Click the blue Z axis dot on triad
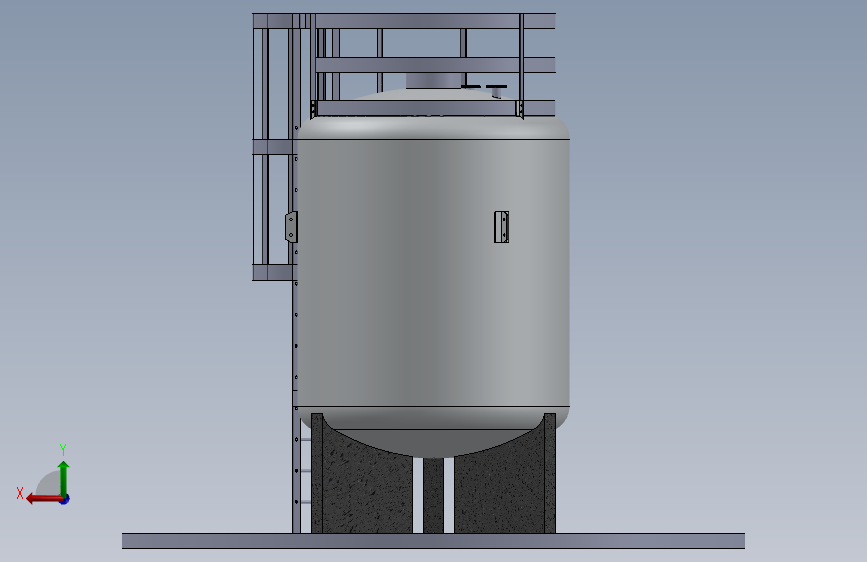Viewport: 867px width, 562px height. coord(65,500)
